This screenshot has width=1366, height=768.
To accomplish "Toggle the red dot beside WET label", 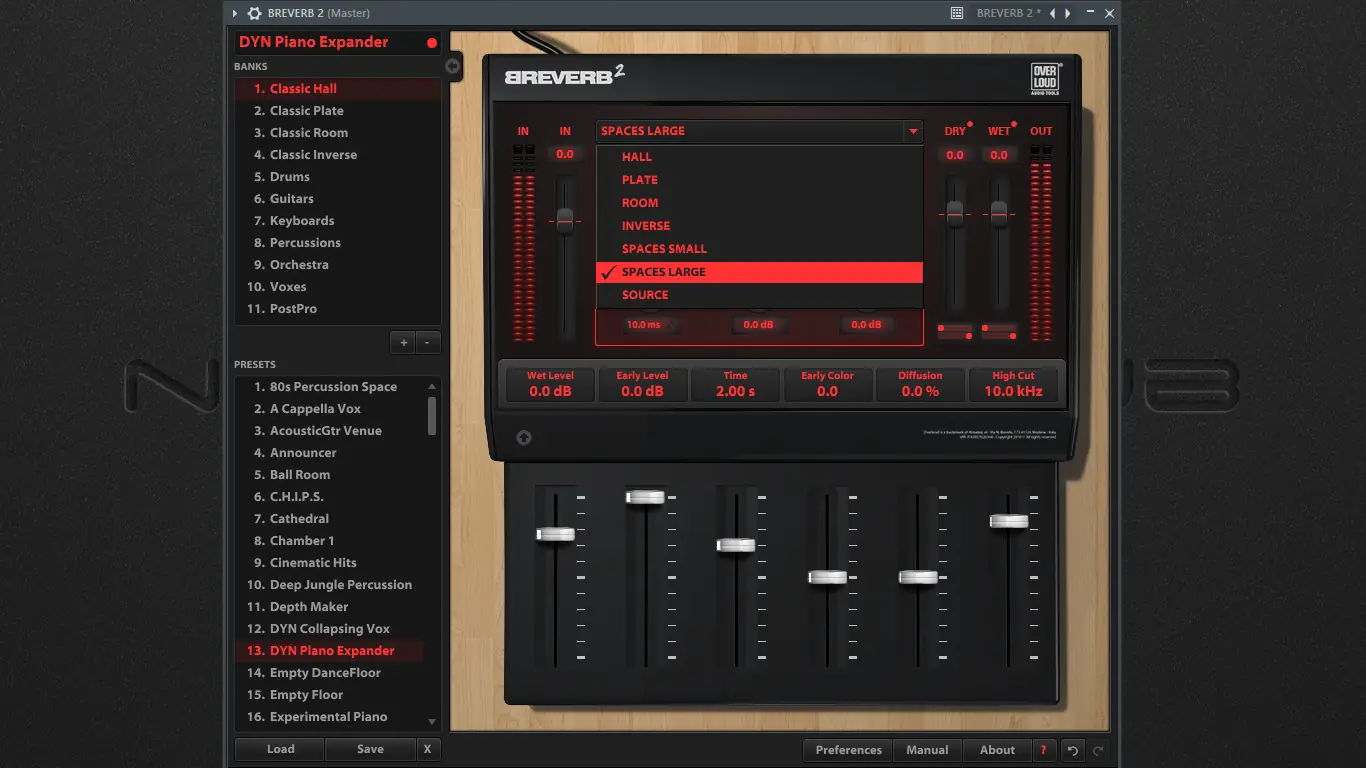I will [1014, 125].
